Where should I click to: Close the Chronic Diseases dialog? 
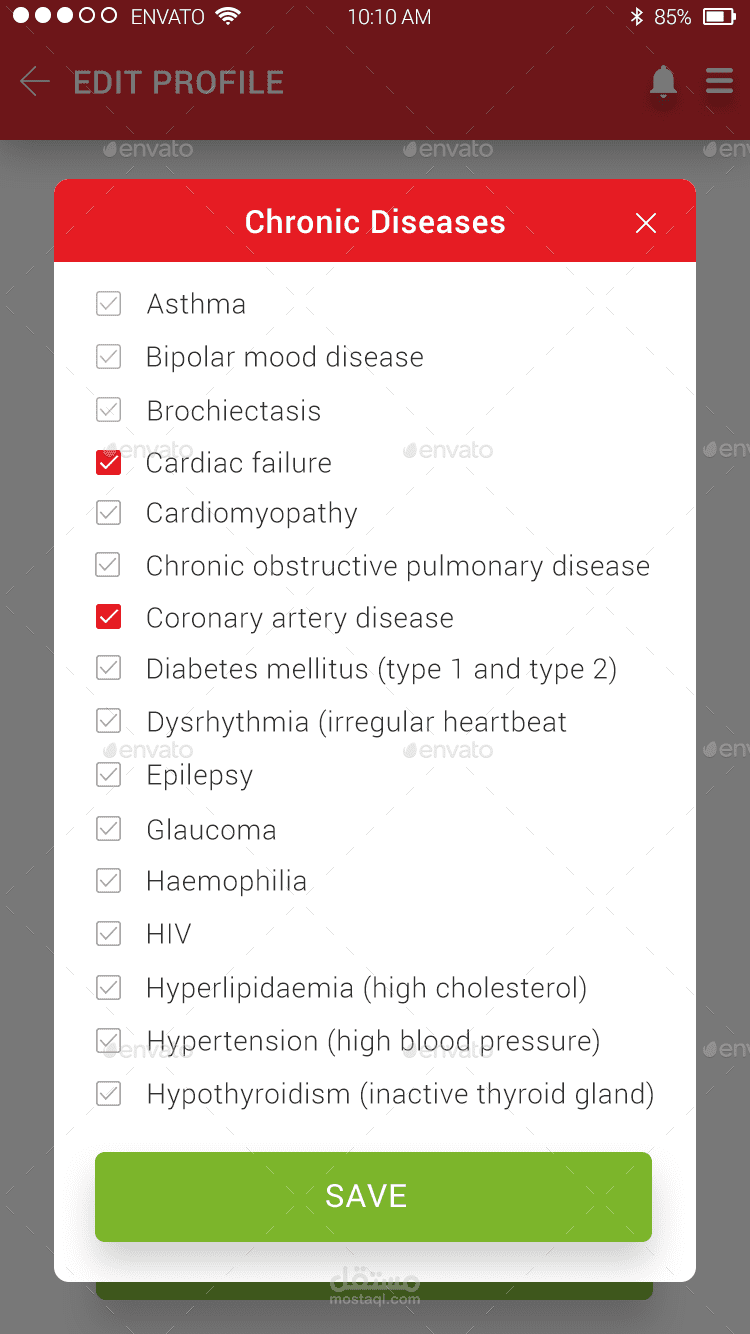646,223
